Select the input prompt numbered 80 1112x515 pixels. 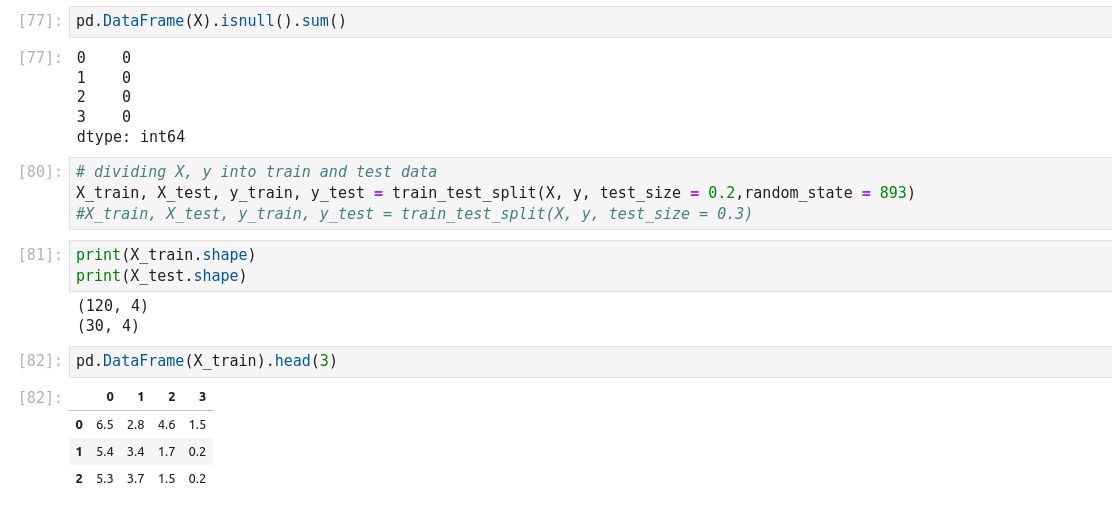40,171
